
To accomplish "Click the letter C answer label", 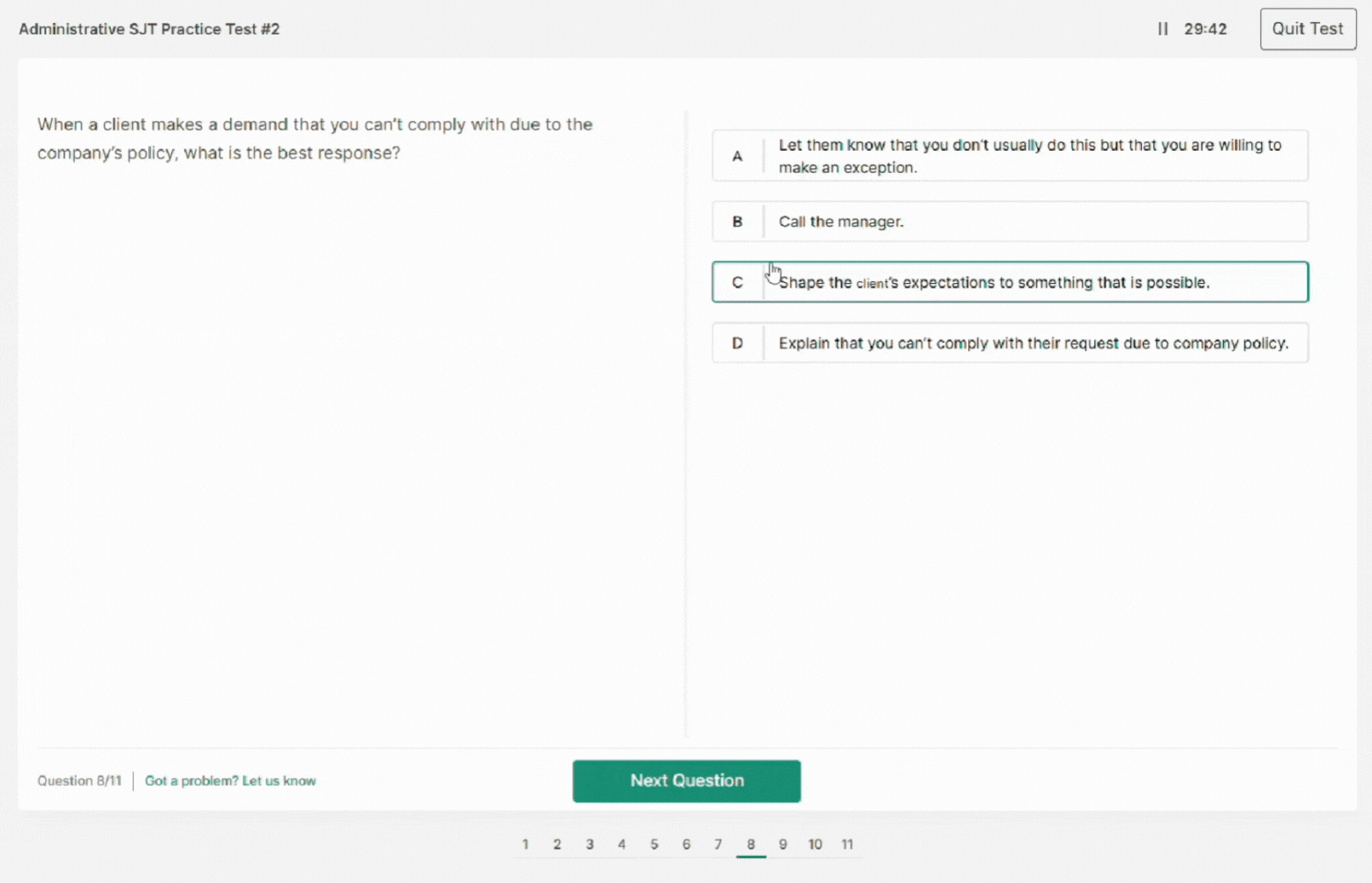I will [x=737, y=282].
